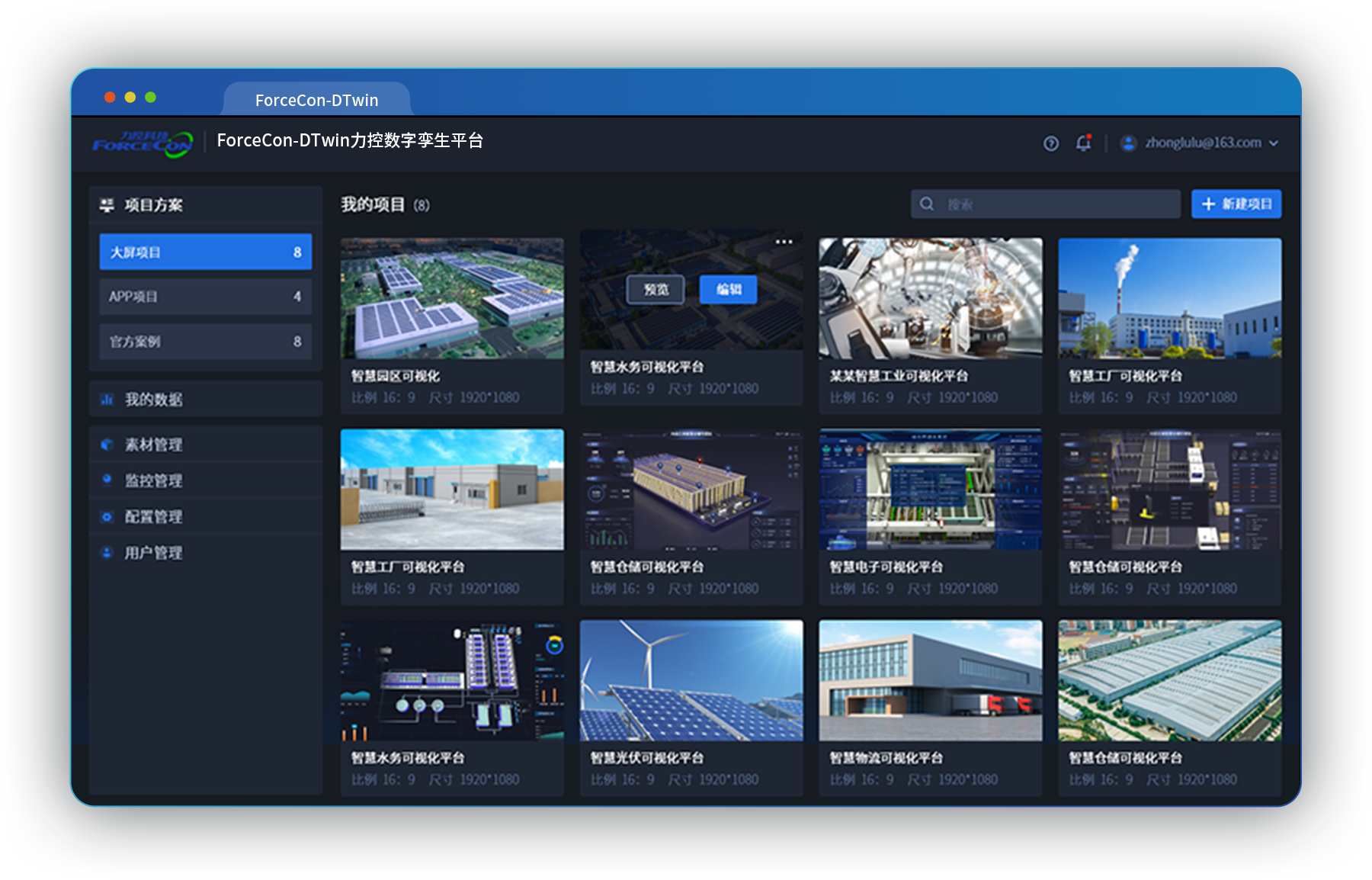Click the user avatar icon
This screenshot has width=1372, height=880.
pos(1128,143)
